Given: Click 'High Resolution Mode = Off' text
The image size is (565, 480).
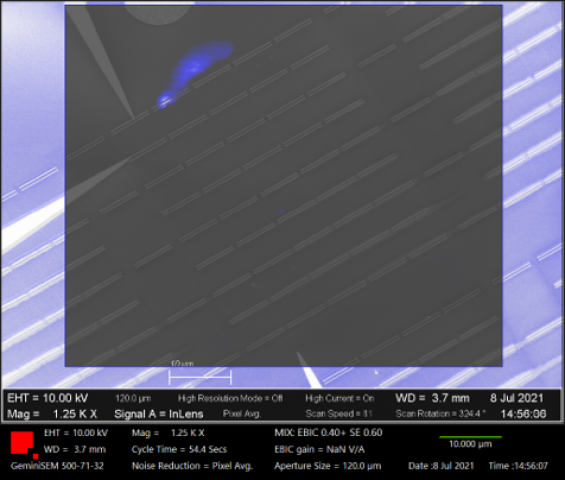Looking at the screenshot, I should coord(230,398).
